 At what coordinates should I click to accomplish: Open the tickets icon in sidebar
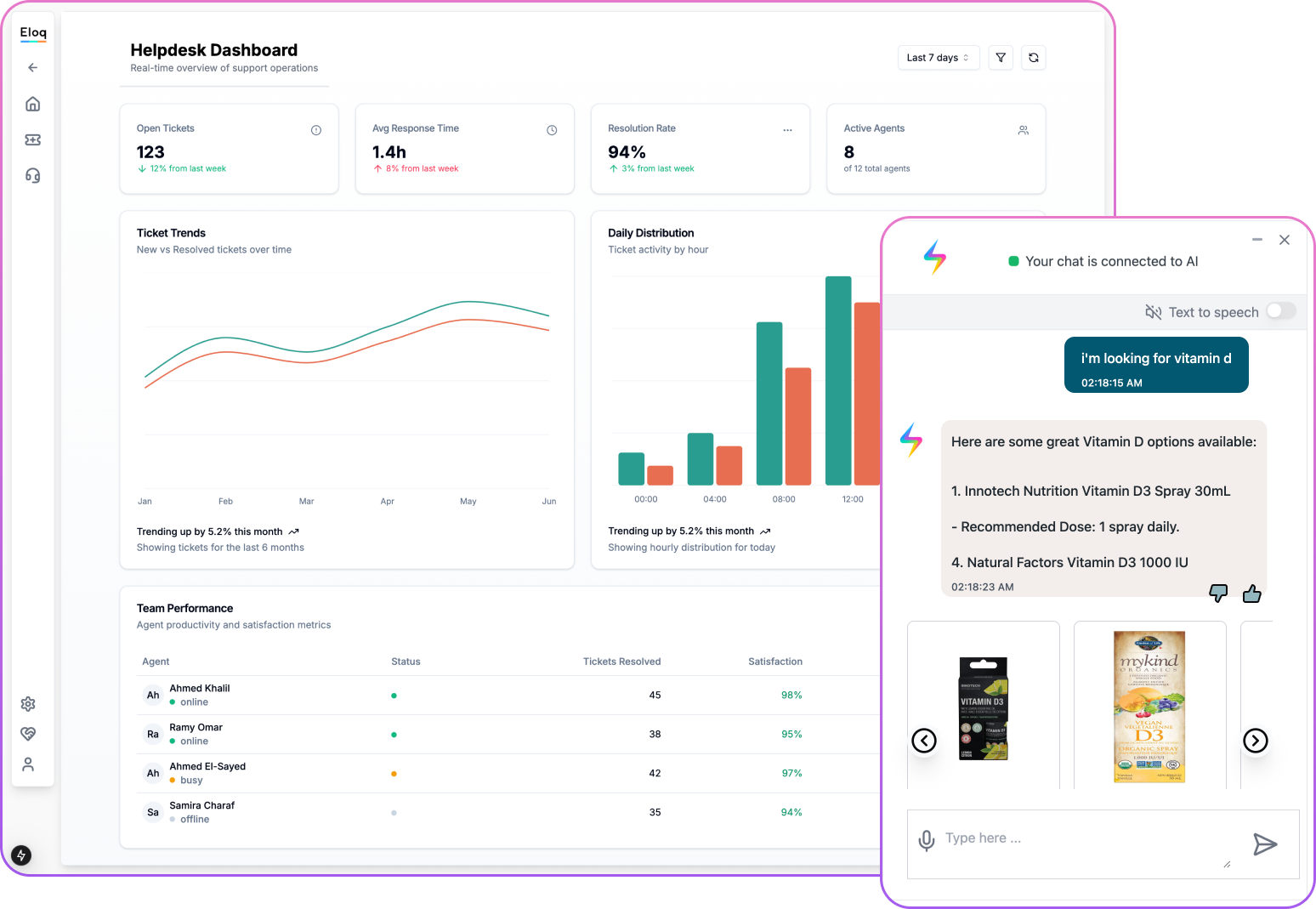click(33, 139)
